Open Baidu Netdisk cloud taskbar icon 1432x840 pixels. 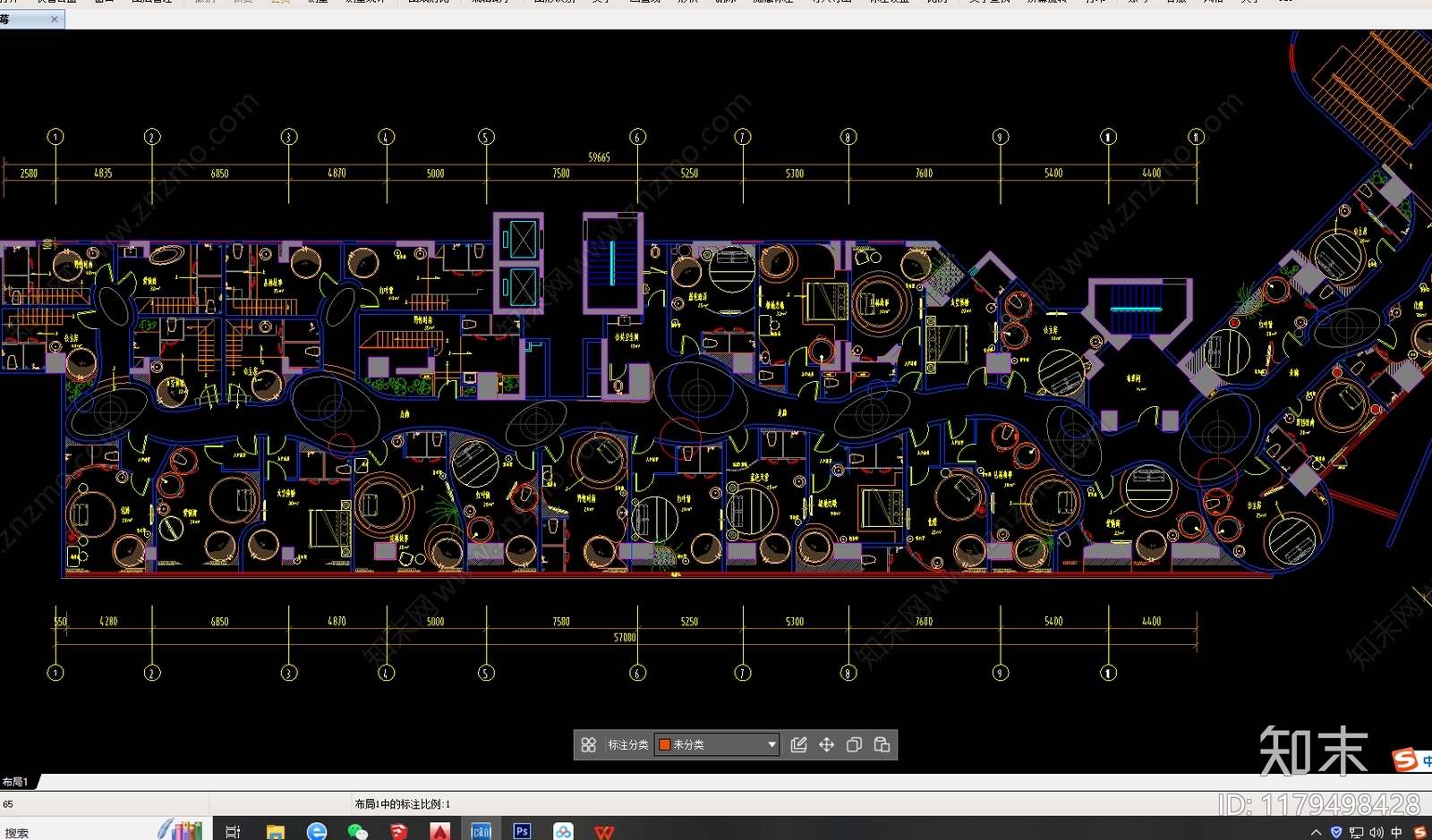coord(563,832)
